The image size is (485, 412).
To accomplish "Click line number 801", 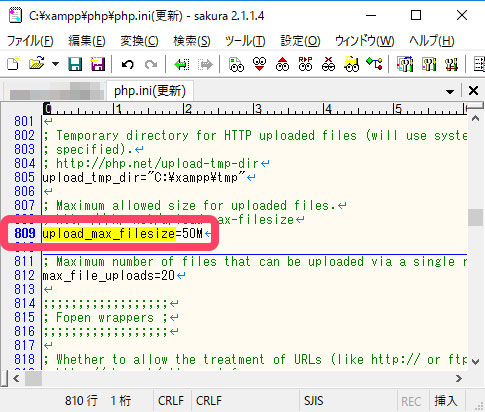I will pyautogui.click(x=24, y=121).
